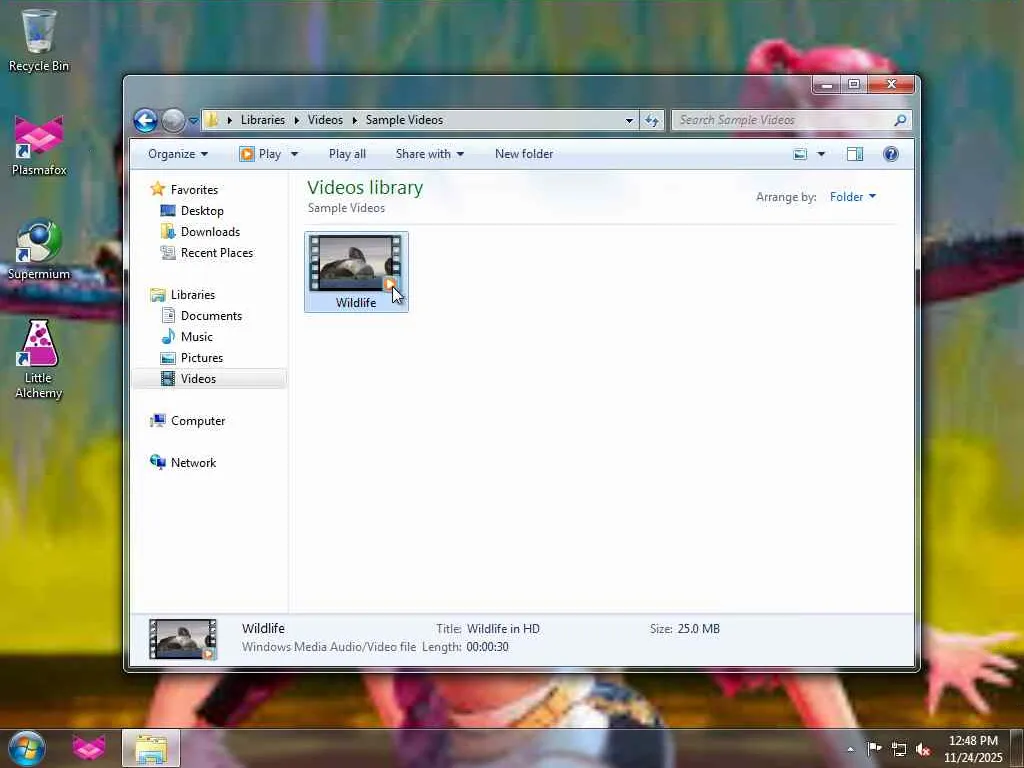Click the magnifier search icon

point(901,120)
